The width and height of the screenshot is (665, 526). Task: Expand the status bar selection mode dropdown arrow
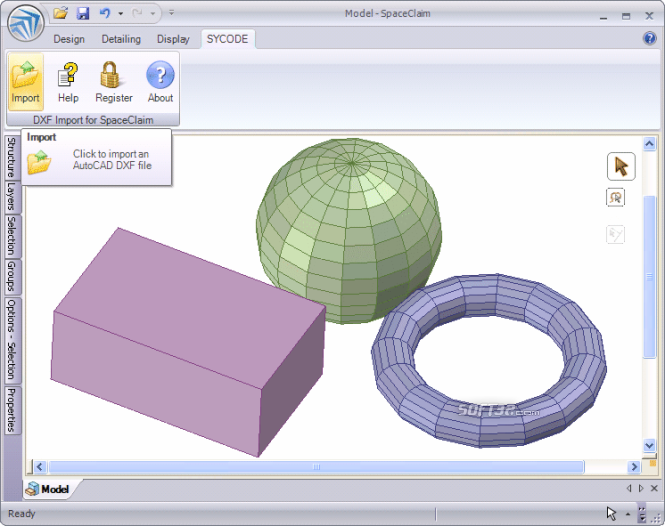628,514
